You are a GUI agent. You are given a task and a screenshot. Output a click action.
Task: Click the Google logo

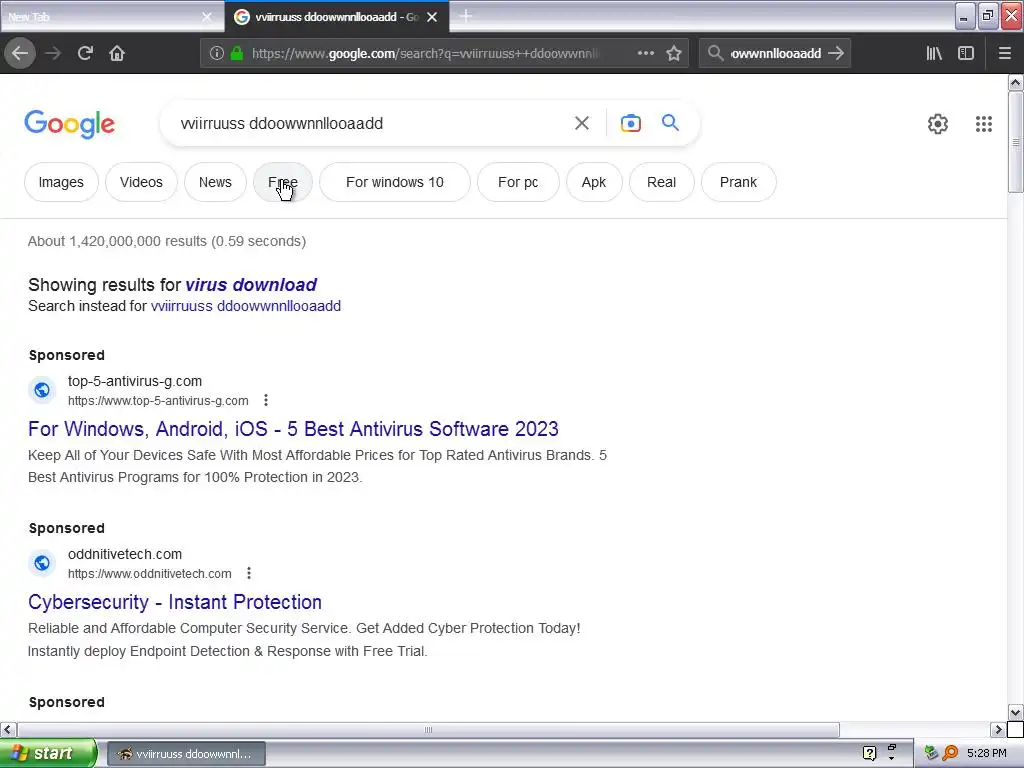coord(69,124)
